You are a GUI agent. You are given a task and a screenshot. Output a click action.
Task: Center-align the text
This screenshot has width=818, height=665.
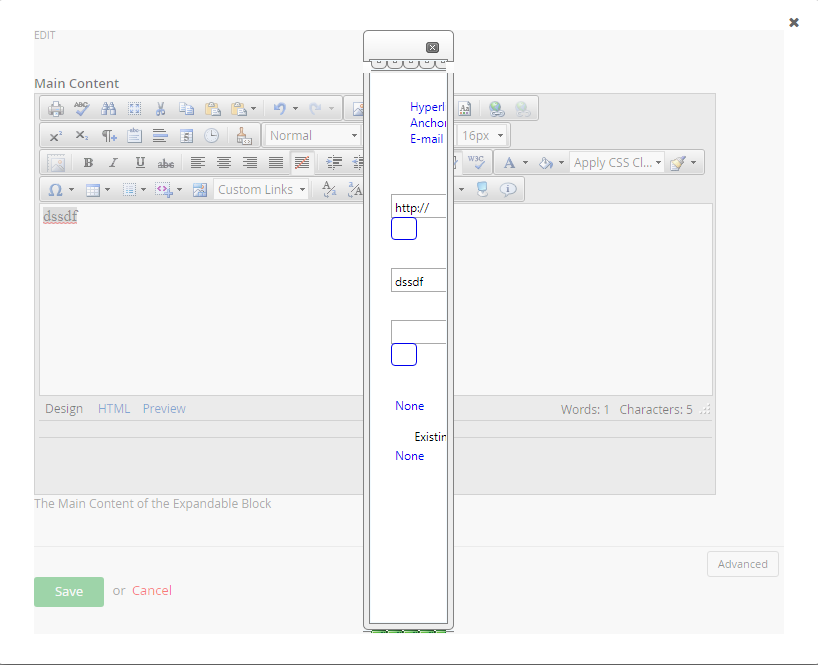pyautogui.click(x=224, y=163)
